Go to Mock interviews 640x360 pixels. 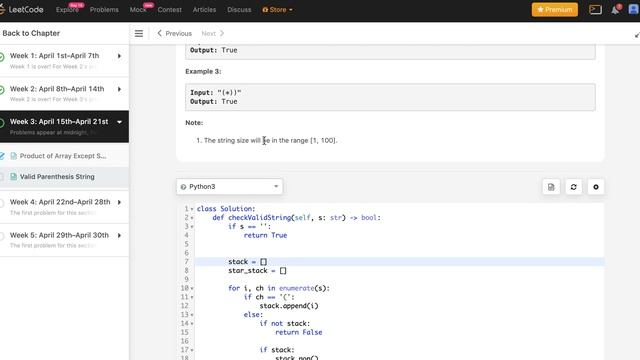tap(138, 9)
